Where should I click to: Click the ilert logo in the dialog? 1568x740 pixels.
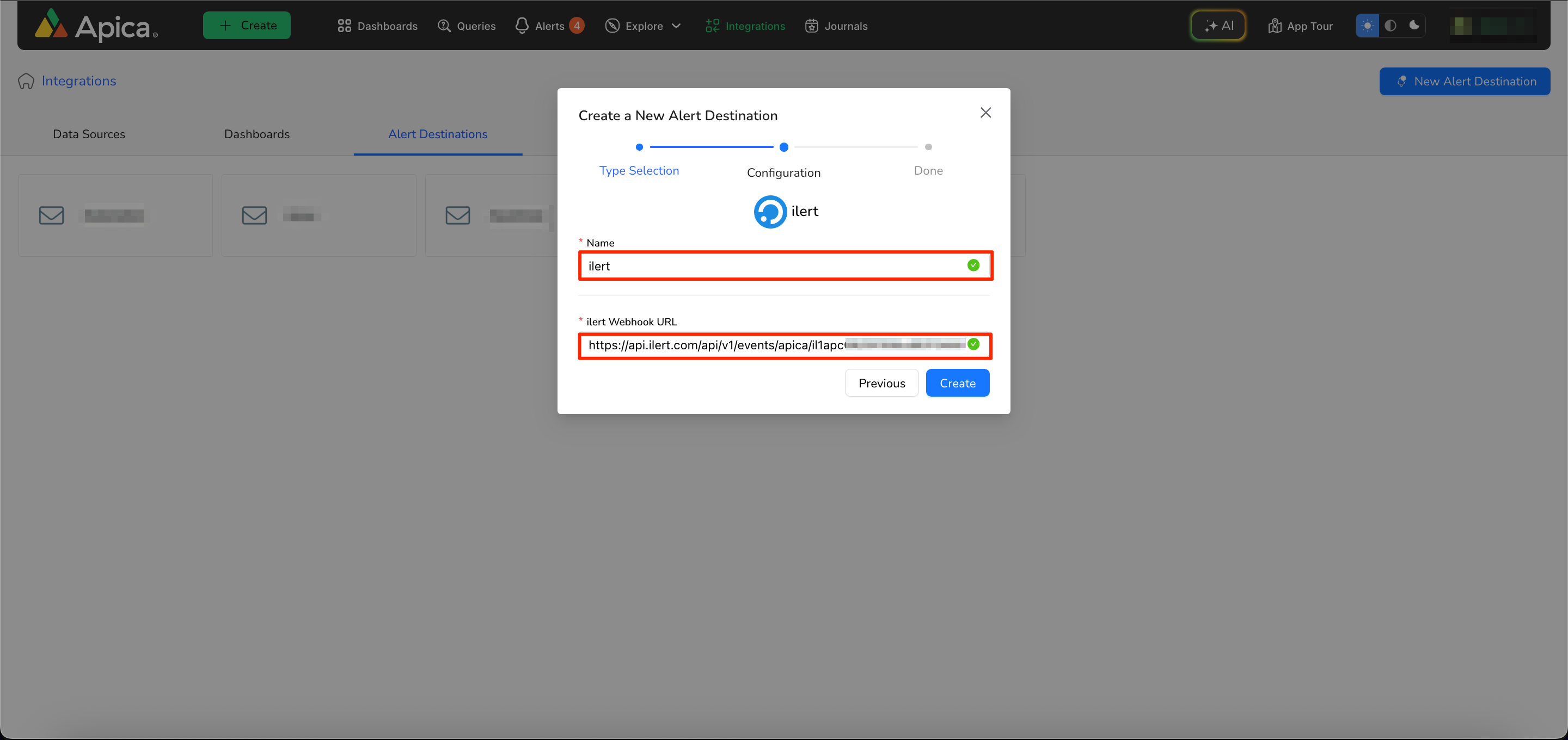click(770, 211)
